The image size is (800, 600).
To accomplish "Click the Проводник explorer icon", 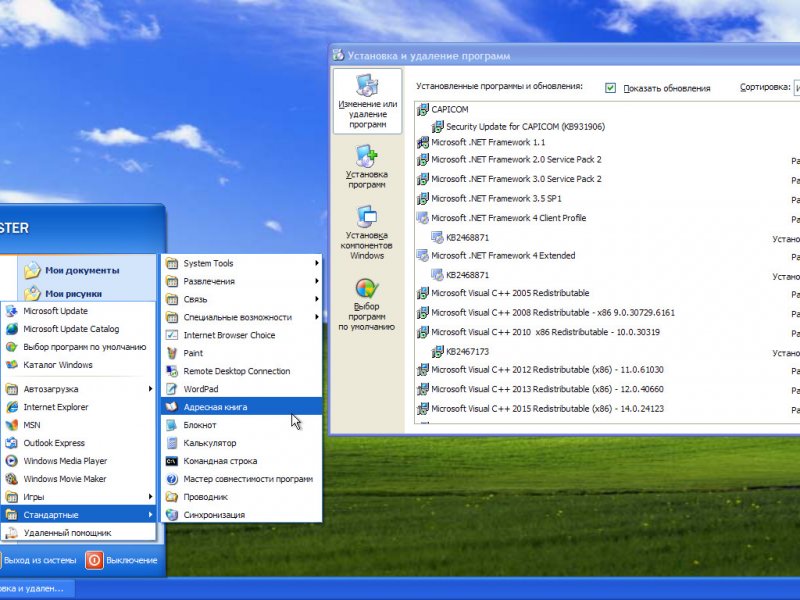I will click(x=172, y=497).
